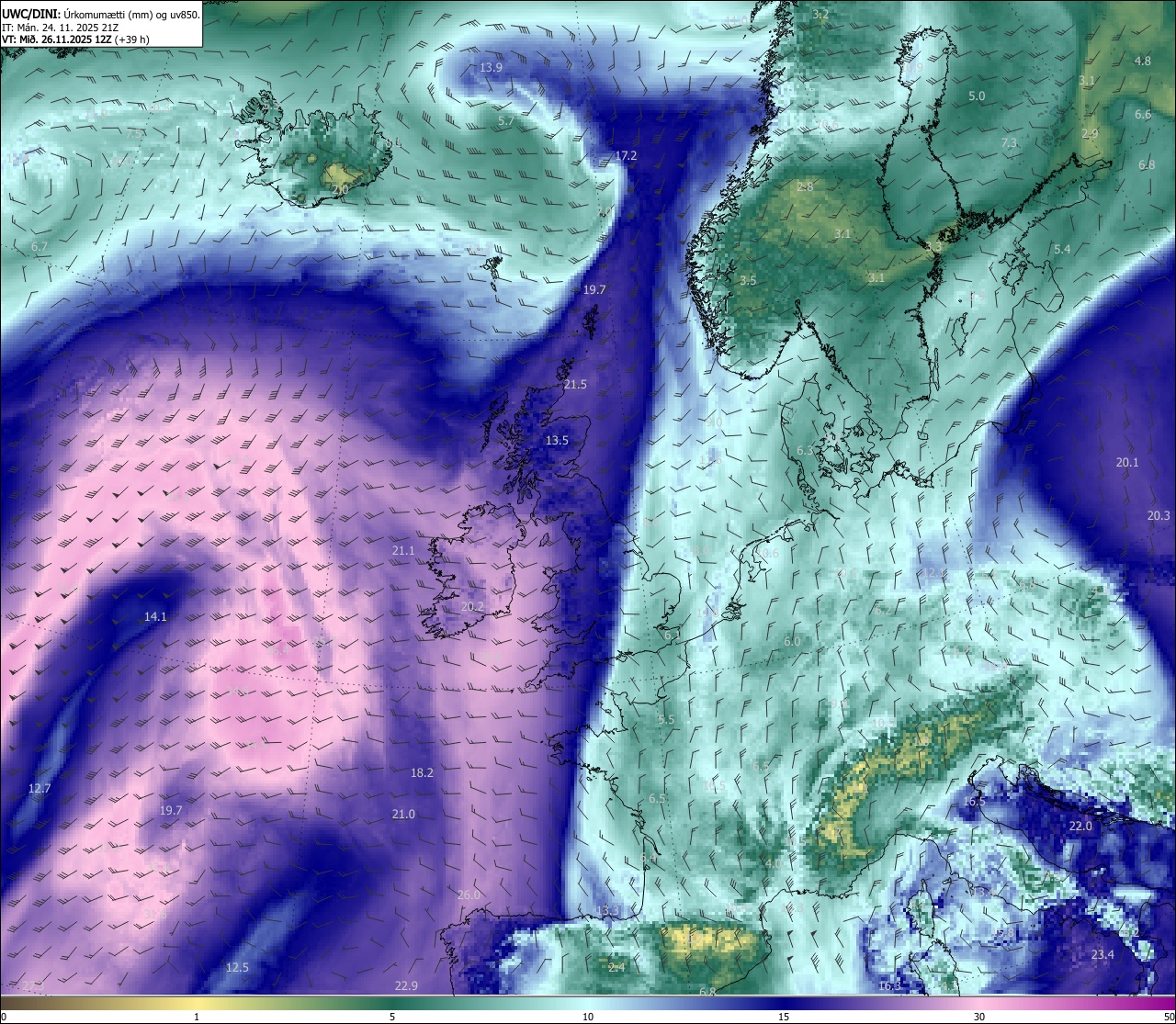Click the 15 label on the color scale

pyautogui.click(x=784, y=1017)
